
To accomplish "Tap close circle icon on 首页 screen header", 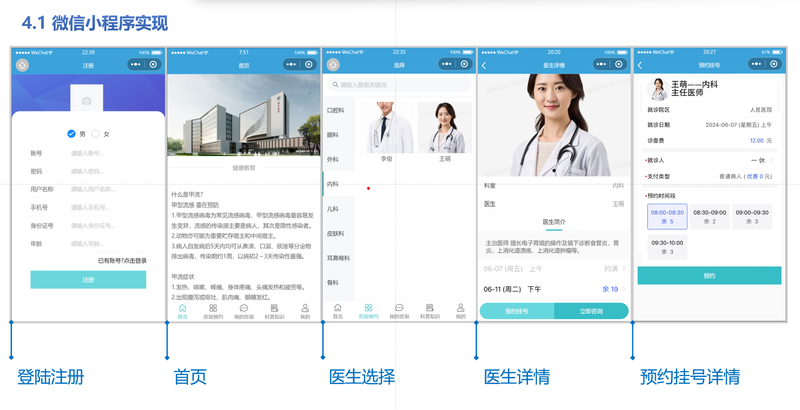I will [309, 65].
